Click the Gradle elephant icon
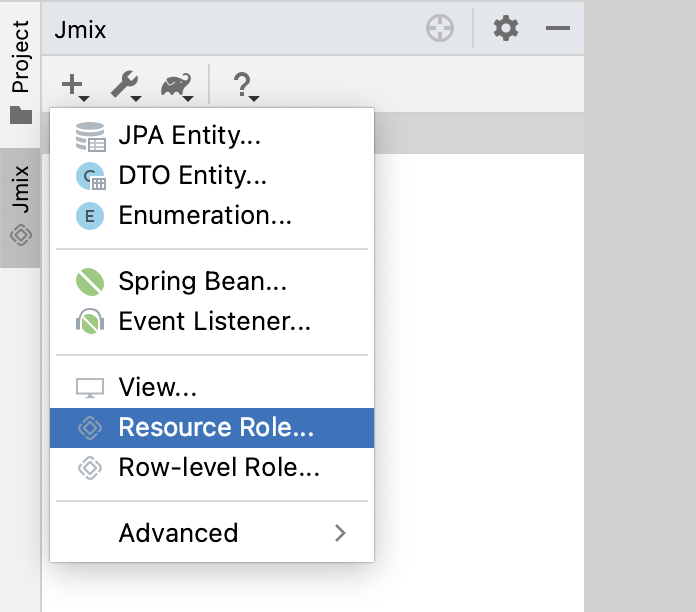 click(x=176, y=86)
